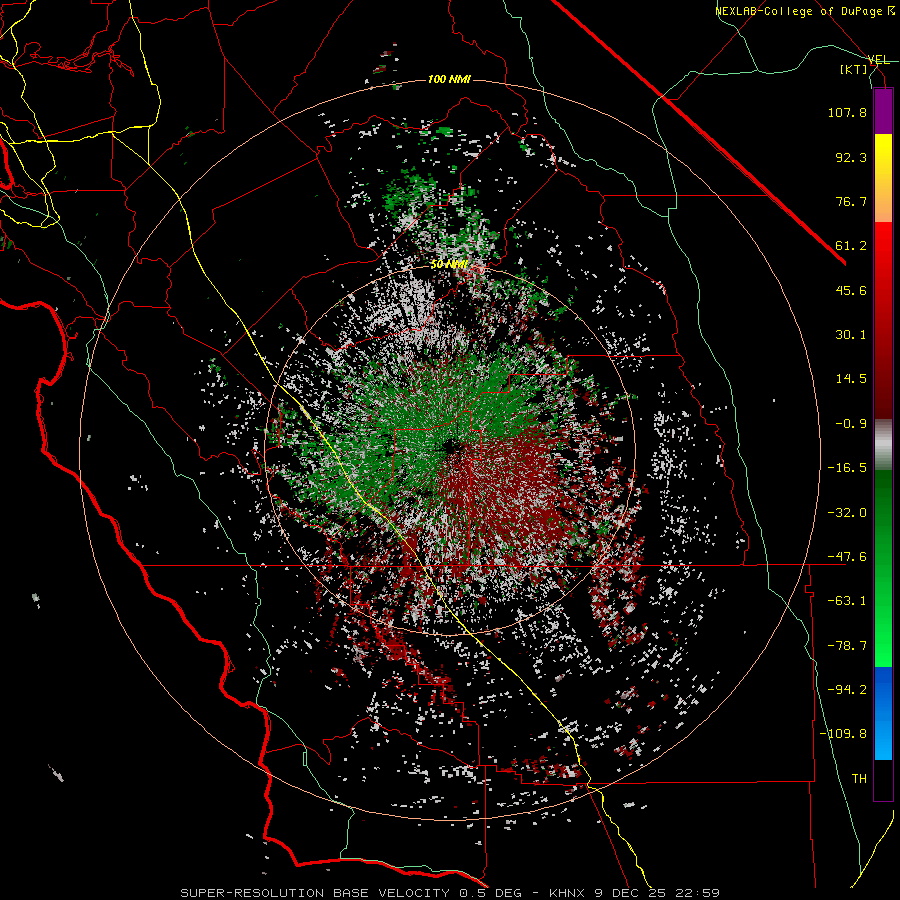The width and height of the screenshot is (900, 900).
Task: Select the 50 NMI range ring label
Action: 449,265
